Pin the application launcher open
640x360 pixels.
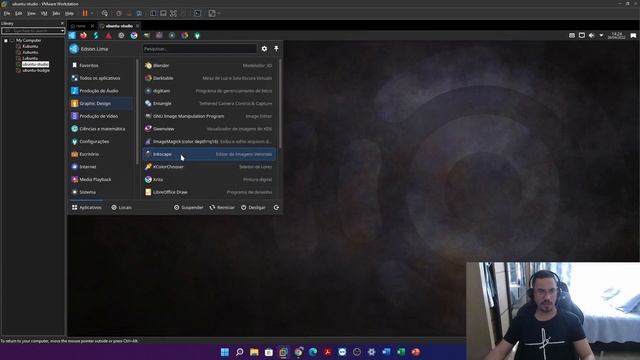tap(276, 49)
